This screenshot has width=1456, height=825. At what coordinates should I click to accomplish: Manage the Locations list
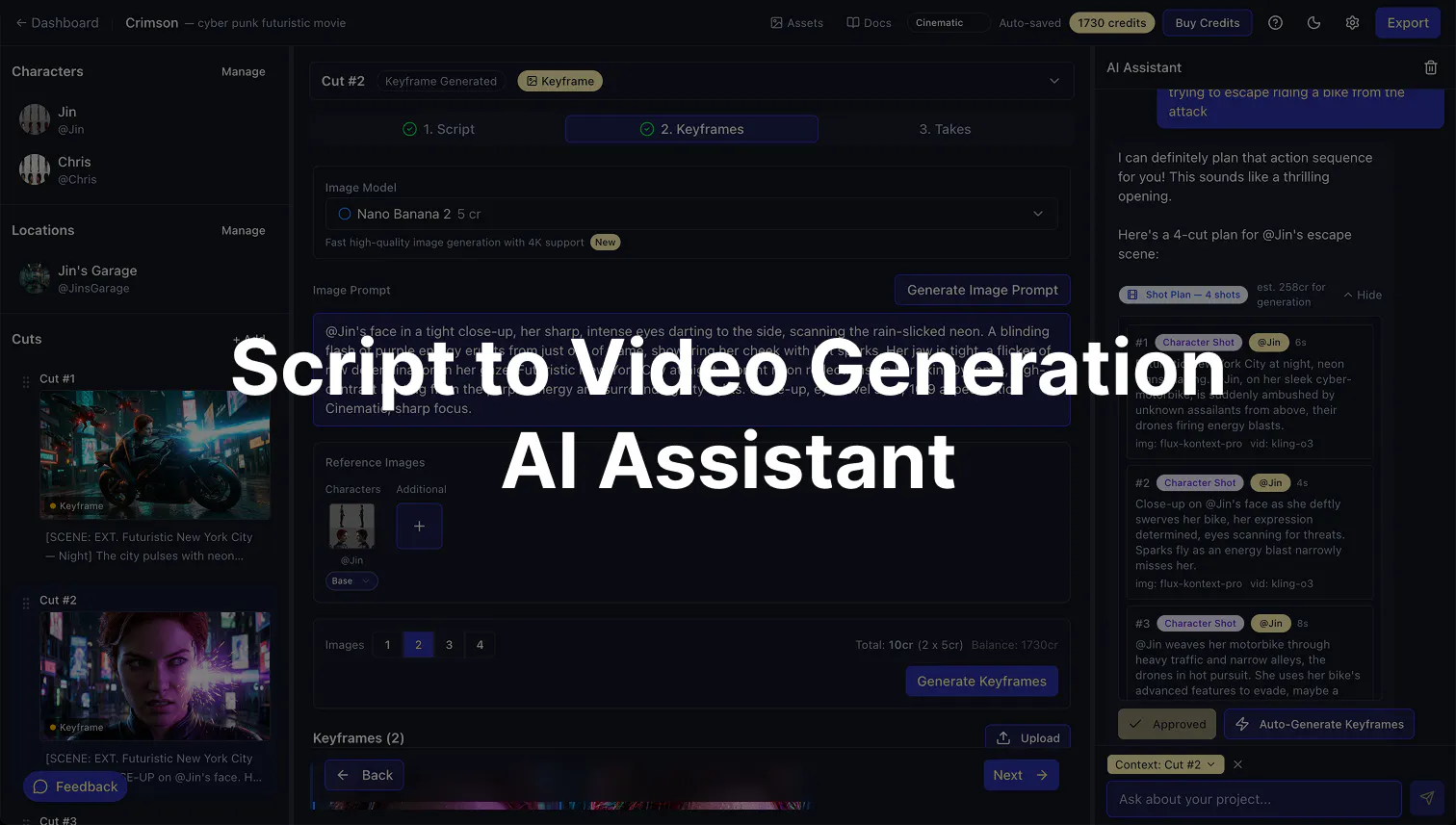(243, 230)
